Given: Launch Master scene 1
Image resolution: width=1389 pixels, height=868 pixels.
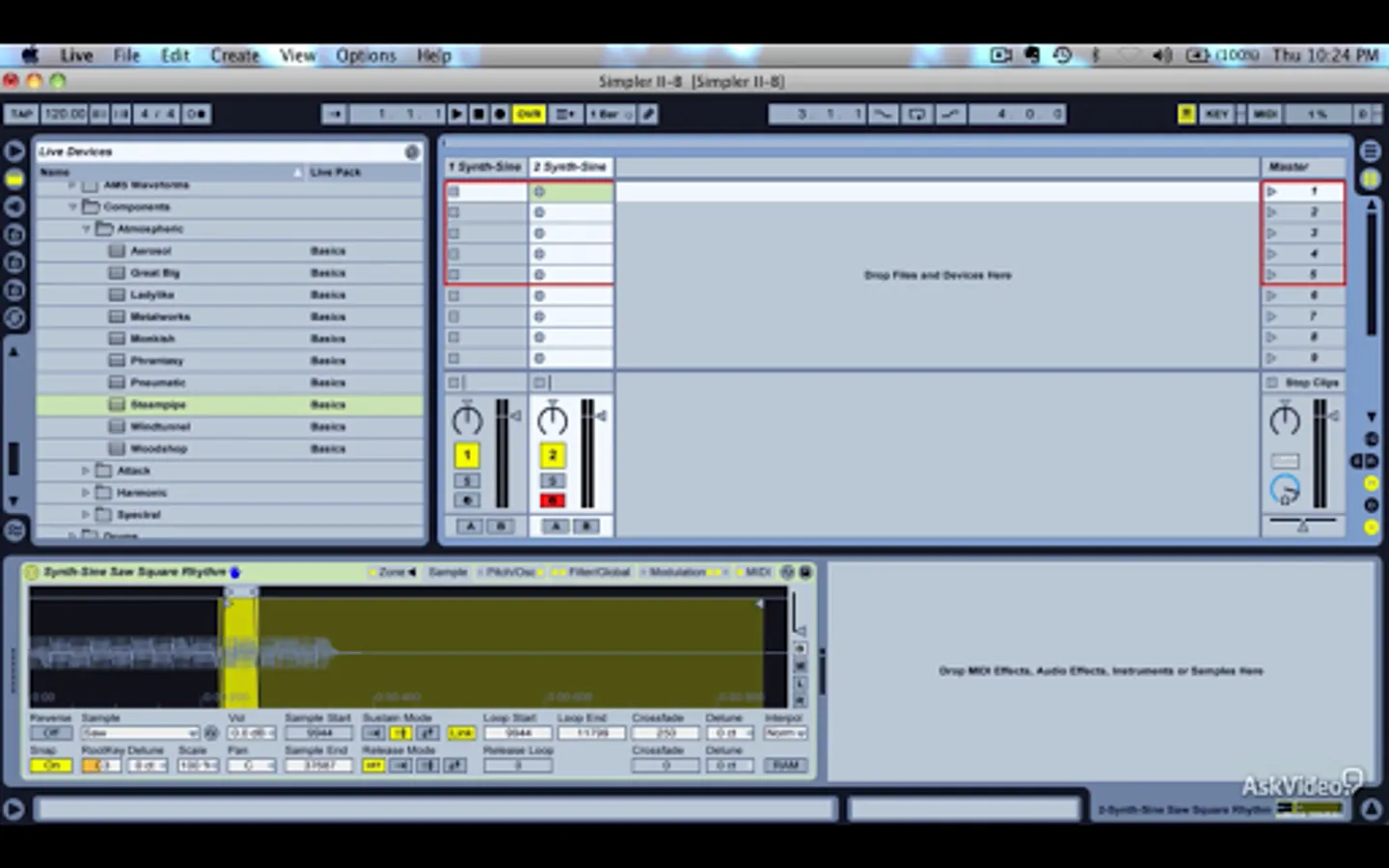Looking at the screenshot, I should pos(1272,191).
